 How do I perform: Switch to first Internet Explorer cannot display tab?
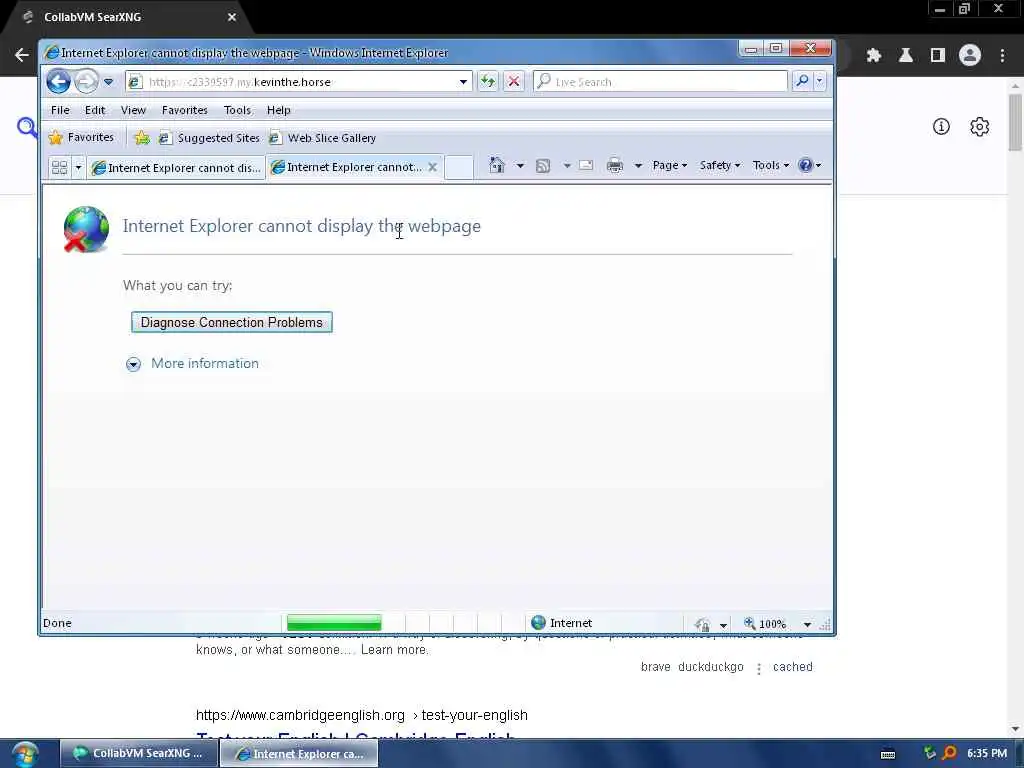click(x=176, y=168)
